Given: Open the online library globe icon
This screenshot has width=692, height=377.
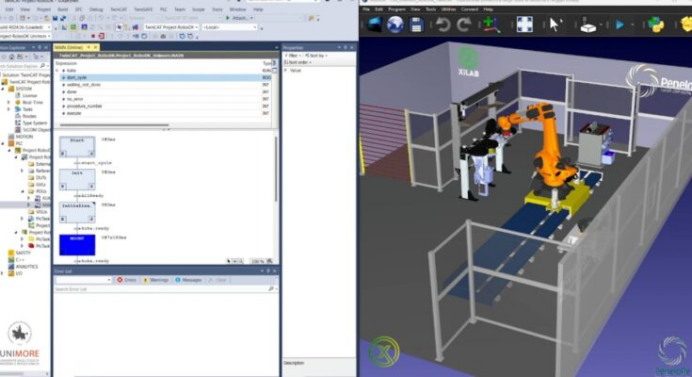Looking at the screenshot, I should pos(395,24).
